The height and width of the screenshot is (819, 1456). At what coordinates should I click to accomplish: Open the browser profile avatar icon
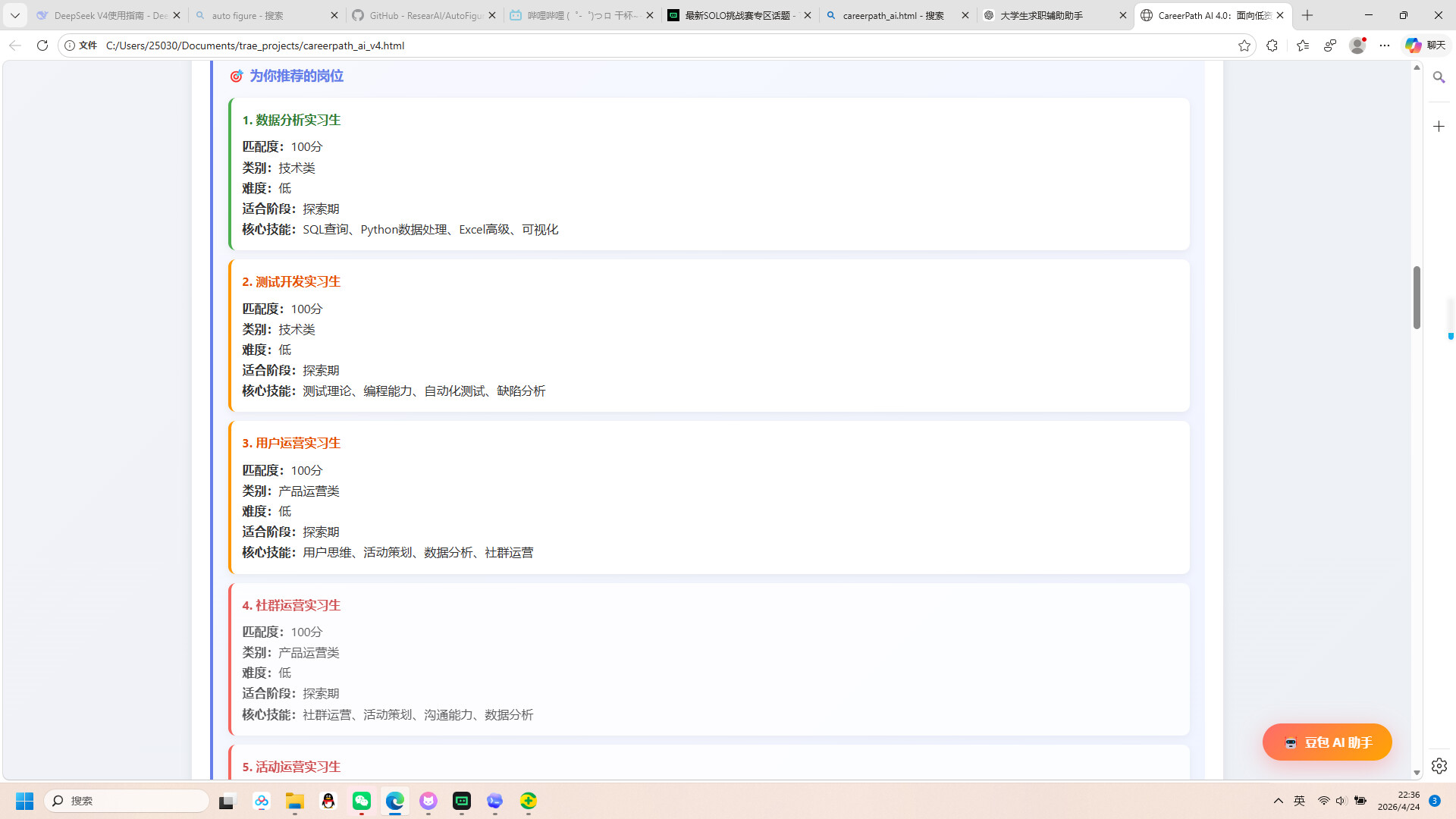(1357, 45)
